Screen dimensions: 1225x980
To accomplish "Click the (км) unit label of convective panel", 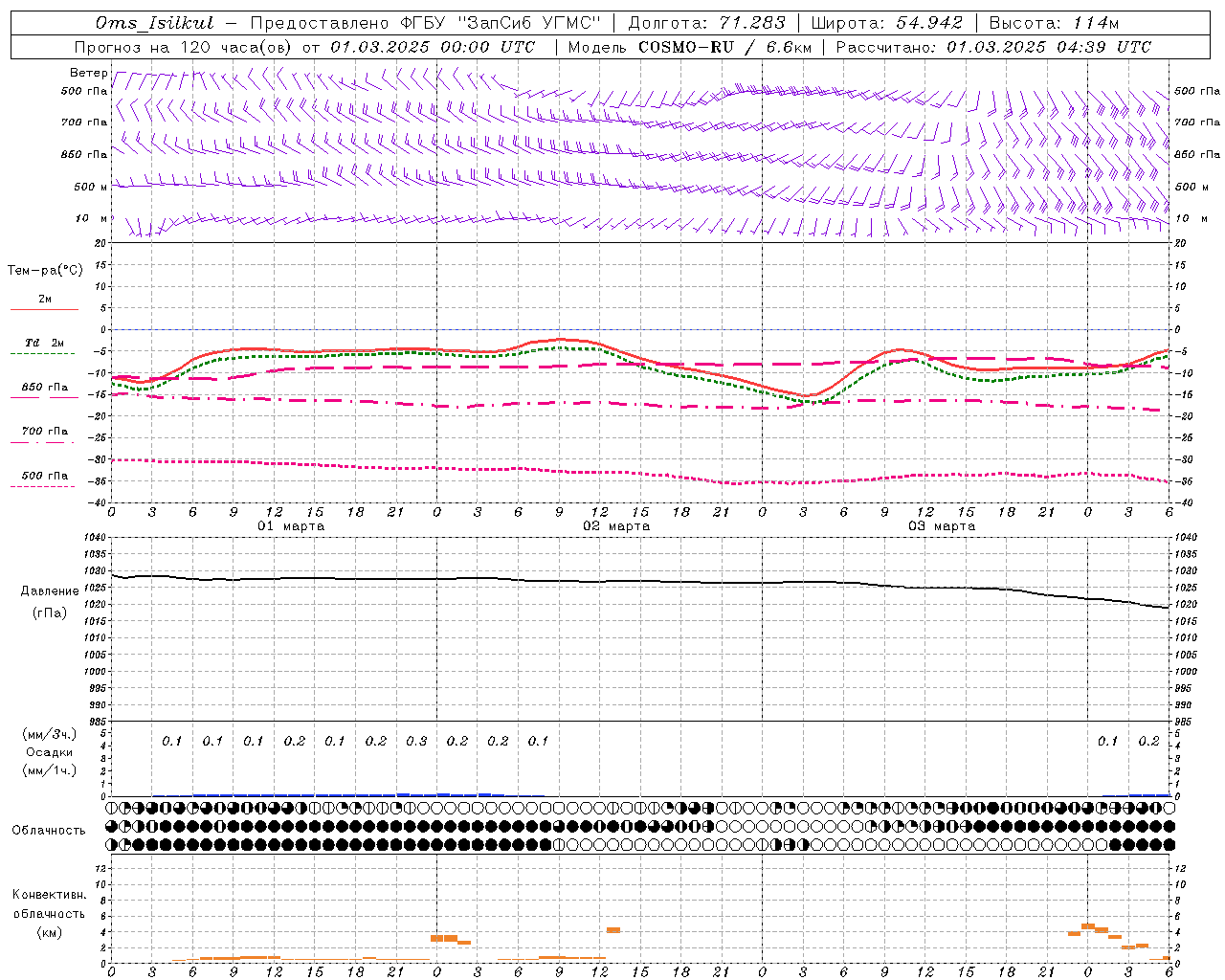I will [x=49, y=931].
